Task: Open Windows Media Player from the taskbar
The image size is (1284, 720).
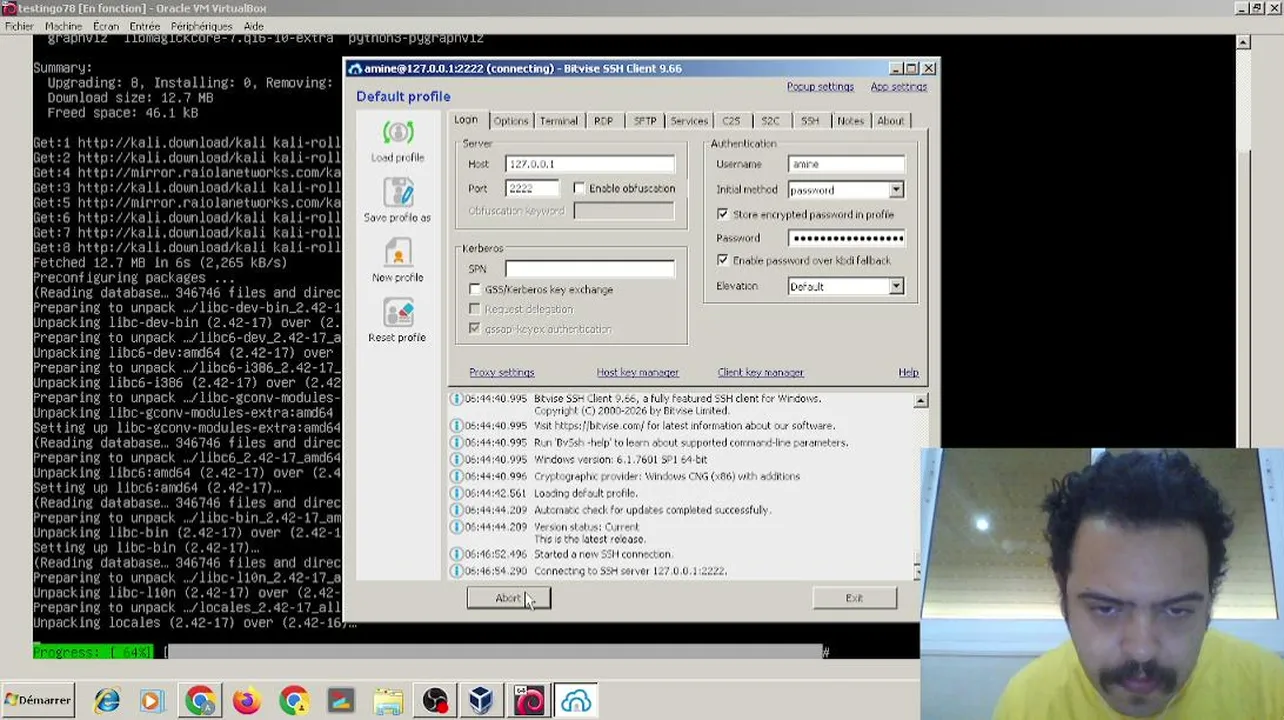Action: tap(152, 701)
